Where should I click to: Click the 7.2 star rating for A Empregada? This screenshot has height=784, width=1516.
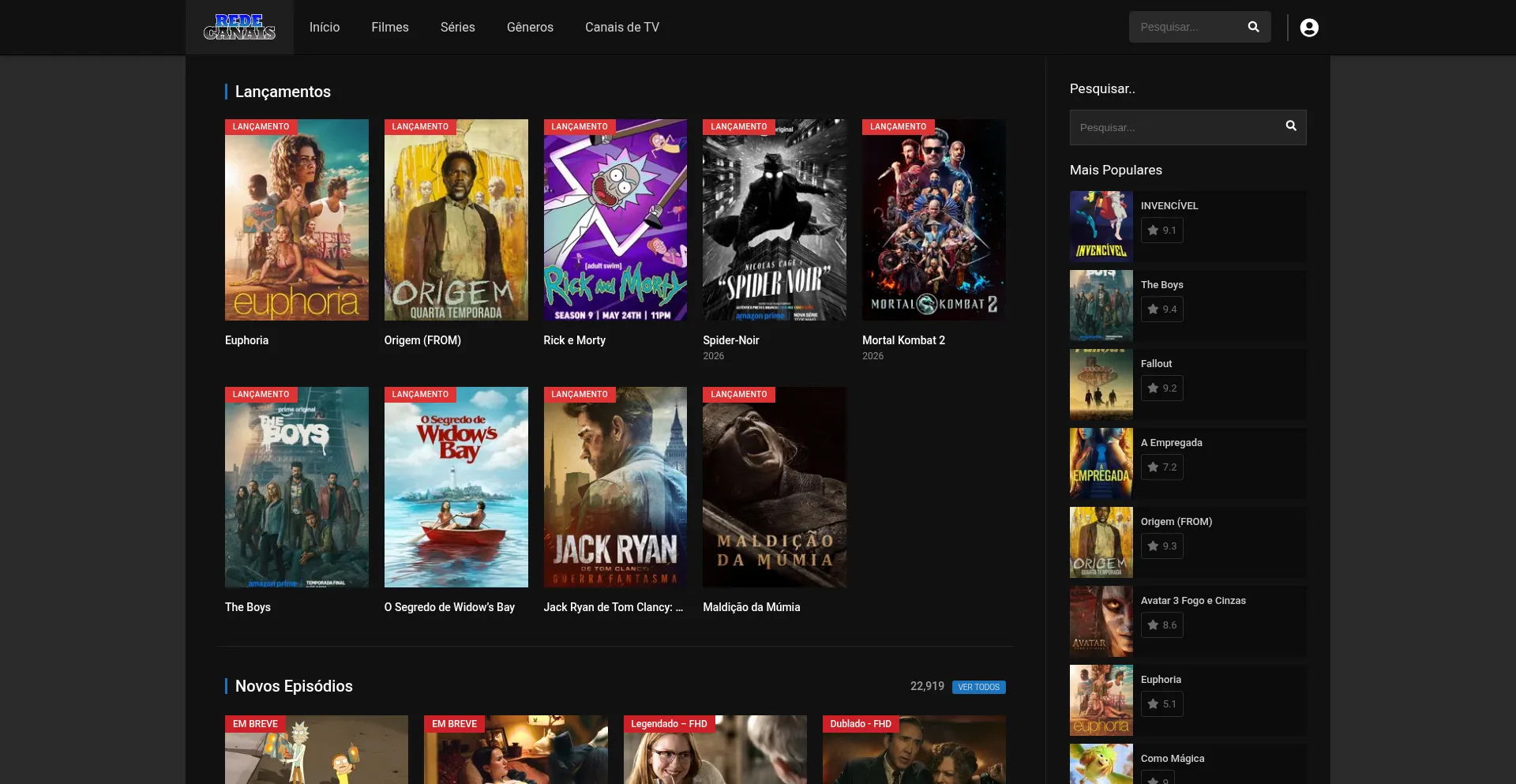click(x=1162, y=467)
